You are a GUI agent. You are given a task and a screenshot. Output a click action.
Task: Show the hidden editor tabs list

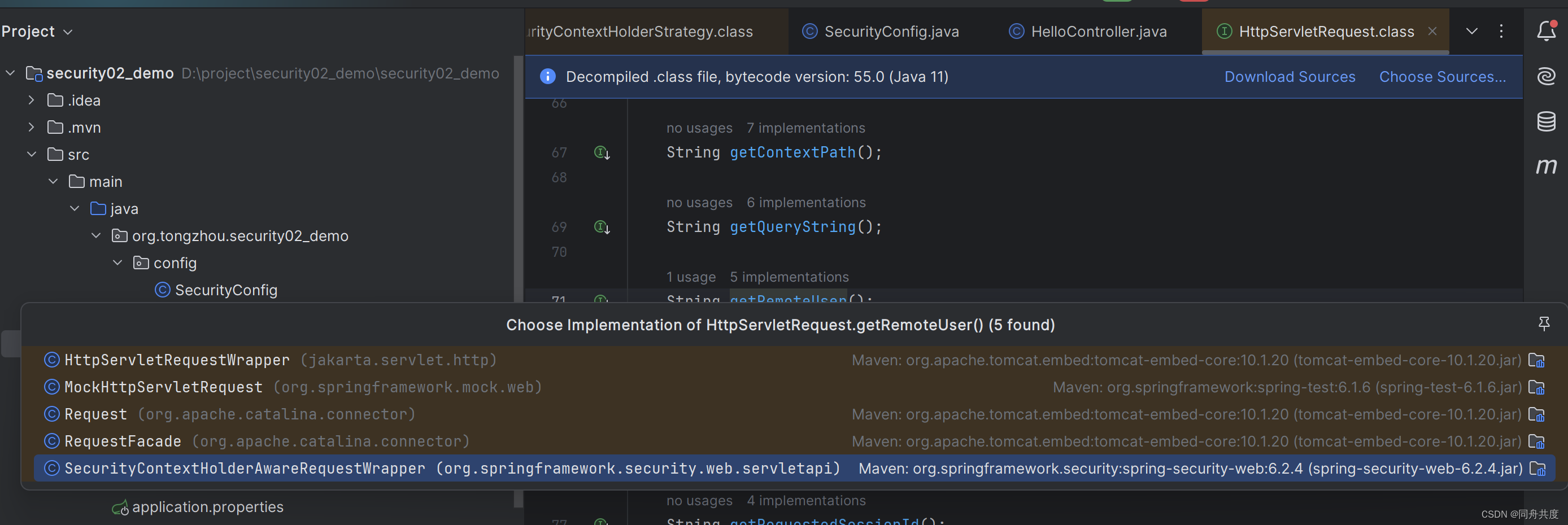pyautogui.click(x=1471, y=31)
